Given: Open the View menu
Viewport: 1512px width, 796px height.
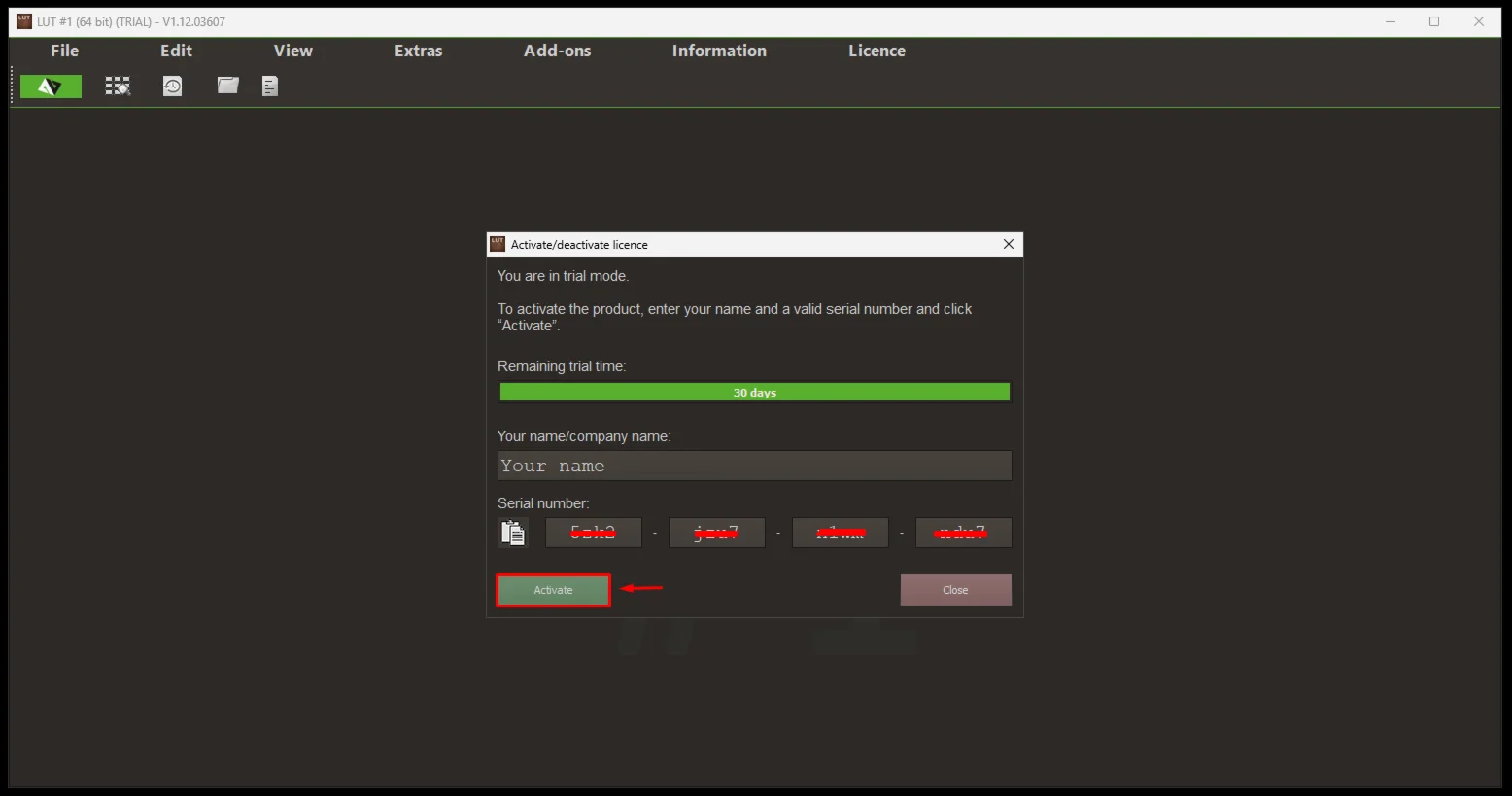Looking at the screenshot, I should (292, 51).
